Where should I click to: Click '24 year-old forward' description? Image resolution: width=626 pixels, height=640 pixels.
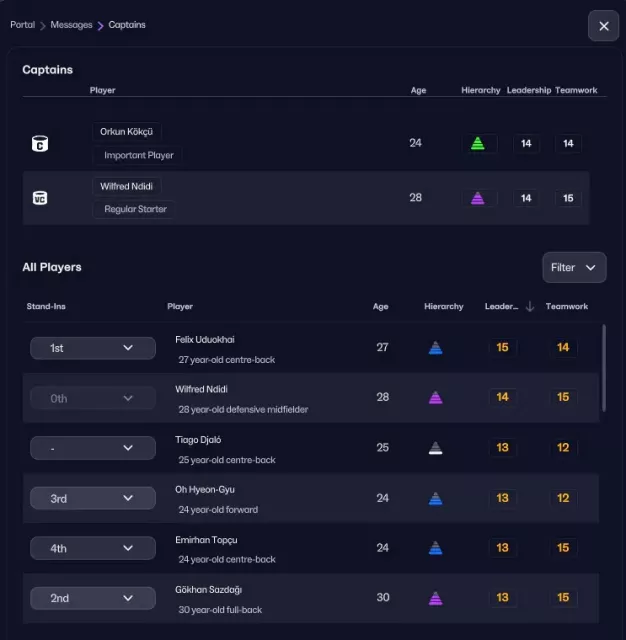[218, 509]
